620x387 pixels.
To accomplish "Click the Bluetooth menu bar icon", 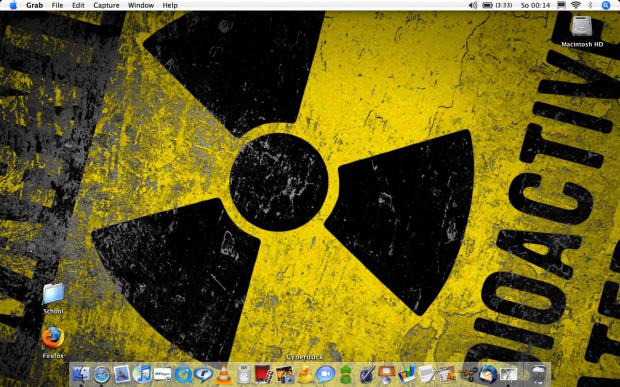I will pos(590,5).
